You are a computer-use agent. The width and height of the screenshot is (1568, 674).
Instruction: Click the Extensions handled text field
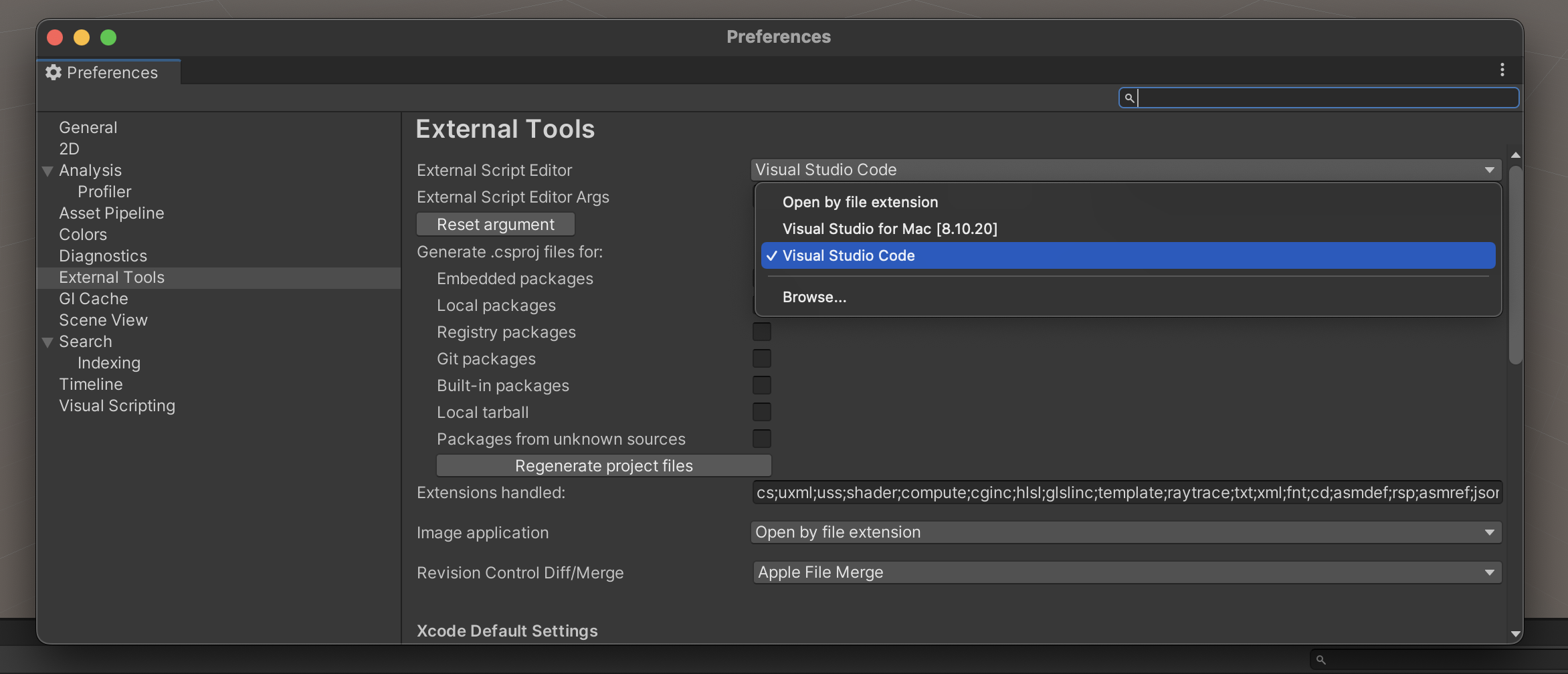pyautogui.click(x=1127, y=493)
